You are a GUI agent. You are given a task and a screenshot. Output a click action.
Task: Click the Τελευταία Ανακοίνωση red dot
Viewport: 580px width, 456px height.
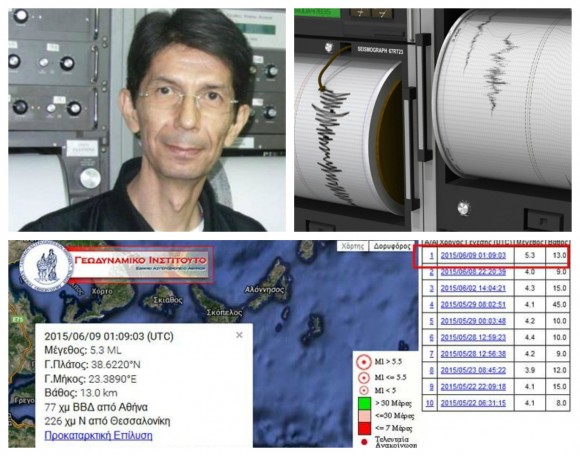click(364, 442)
